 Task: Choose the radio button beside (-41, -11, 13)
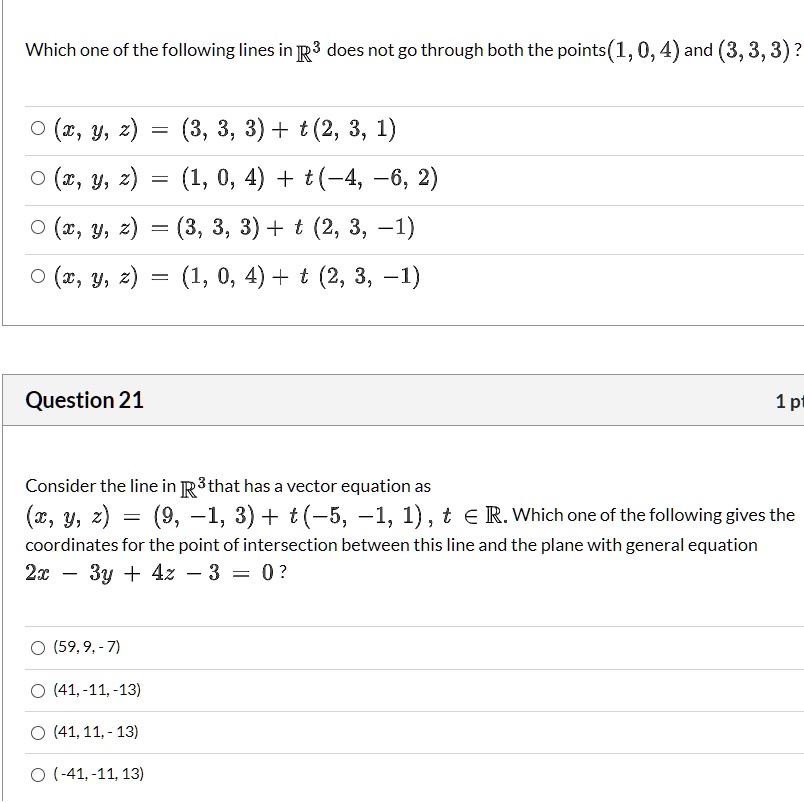pos(38,775)
